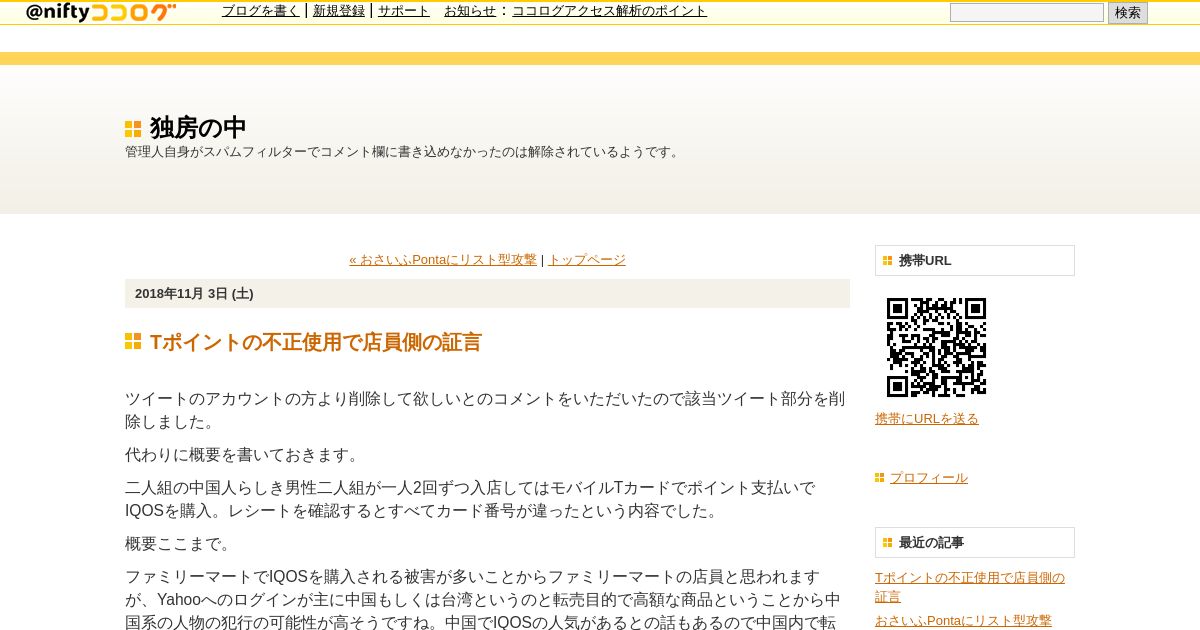
Task: Open the トップページ link
Action: (x=587, y=260)
